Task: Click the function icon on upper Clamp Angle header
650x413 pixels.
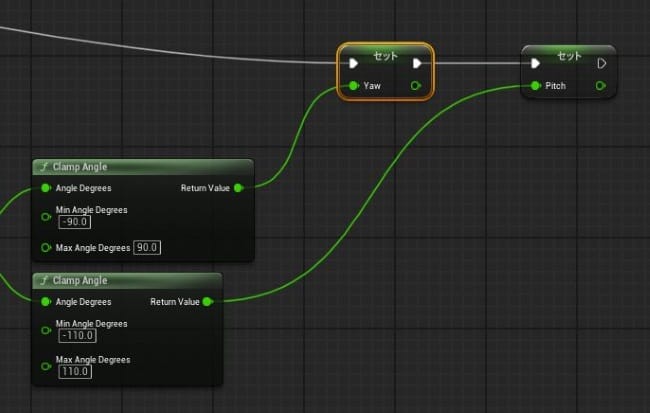Action: click(44, 167)
